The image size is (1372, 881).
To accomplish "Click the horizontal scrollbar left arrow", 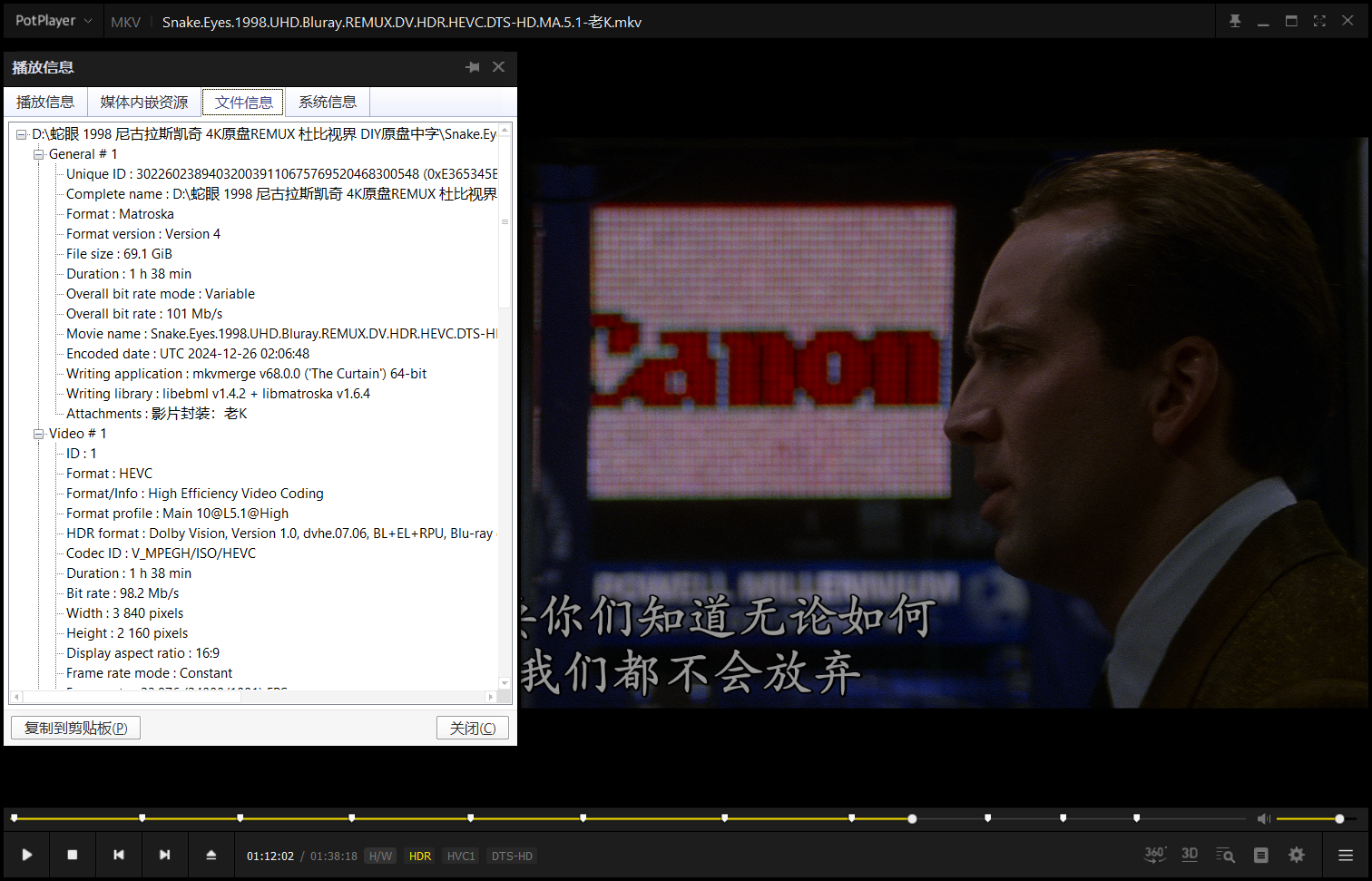I will [x=15, y=697].
